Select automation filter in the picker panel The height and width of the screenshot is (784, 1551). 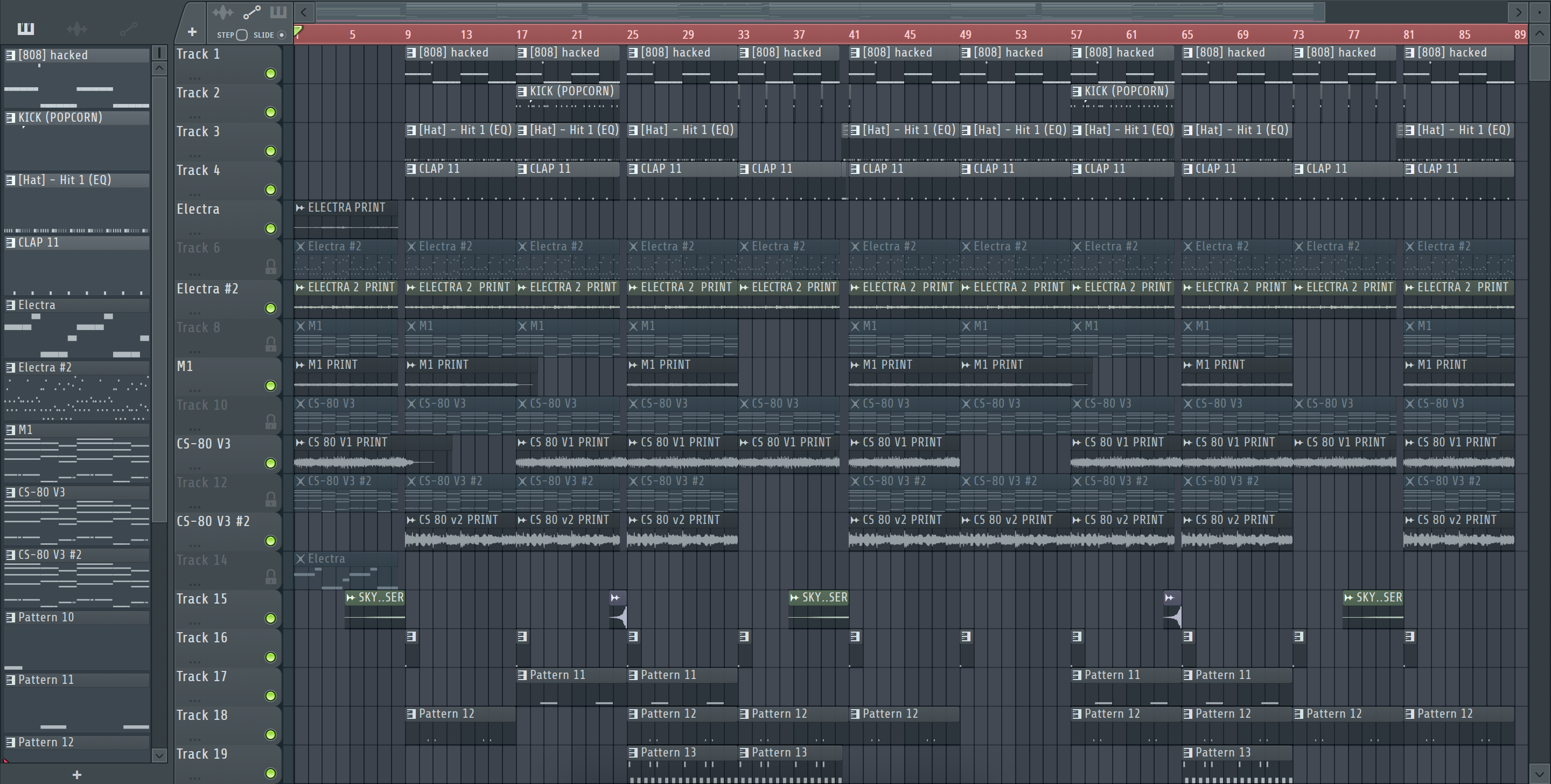tap(128, 29)
